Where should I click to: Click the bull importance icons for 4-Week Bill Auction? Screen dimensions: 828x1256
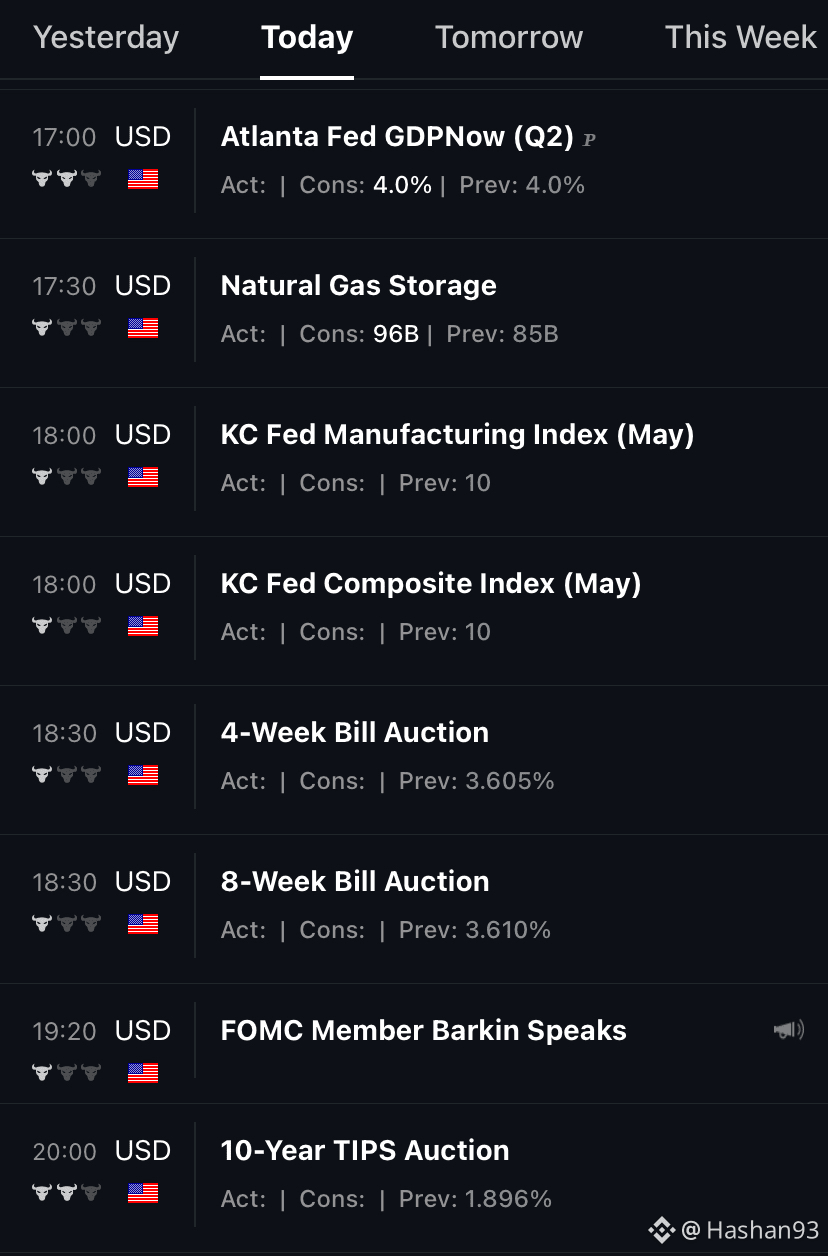pyautogui.click(x=66, y=775)
